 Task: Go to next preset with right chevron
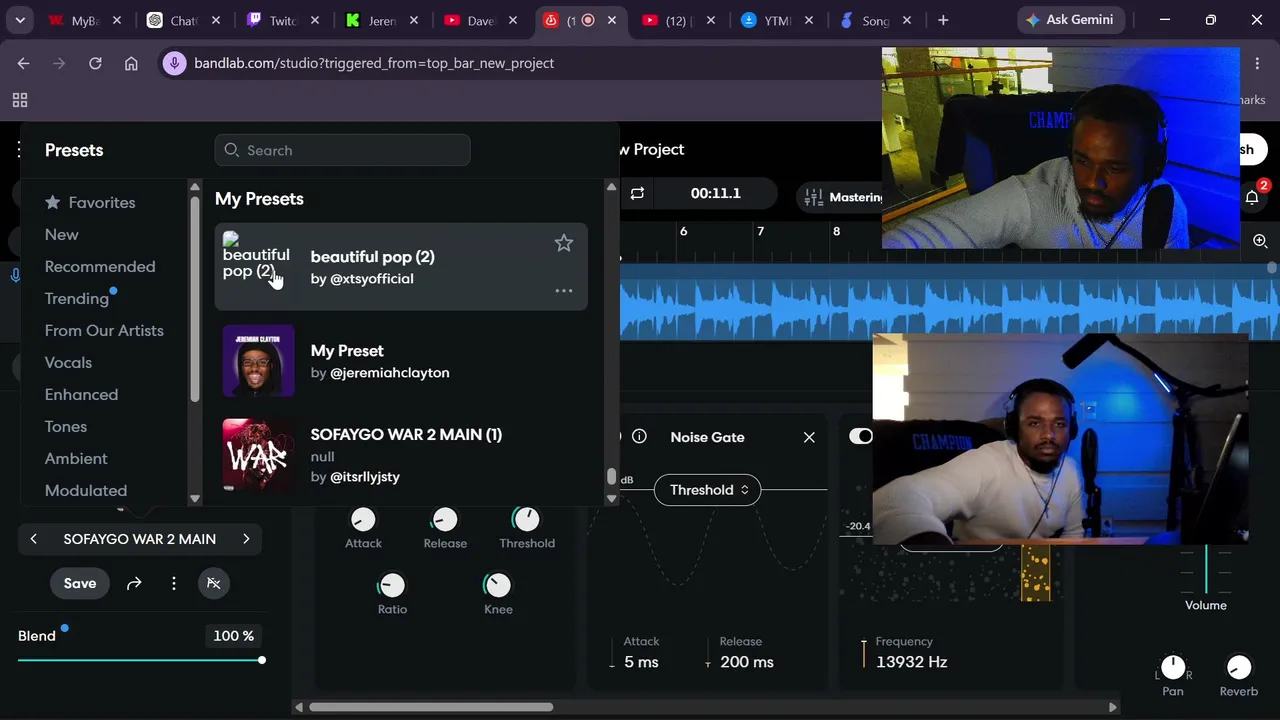(x=246, y=539)
